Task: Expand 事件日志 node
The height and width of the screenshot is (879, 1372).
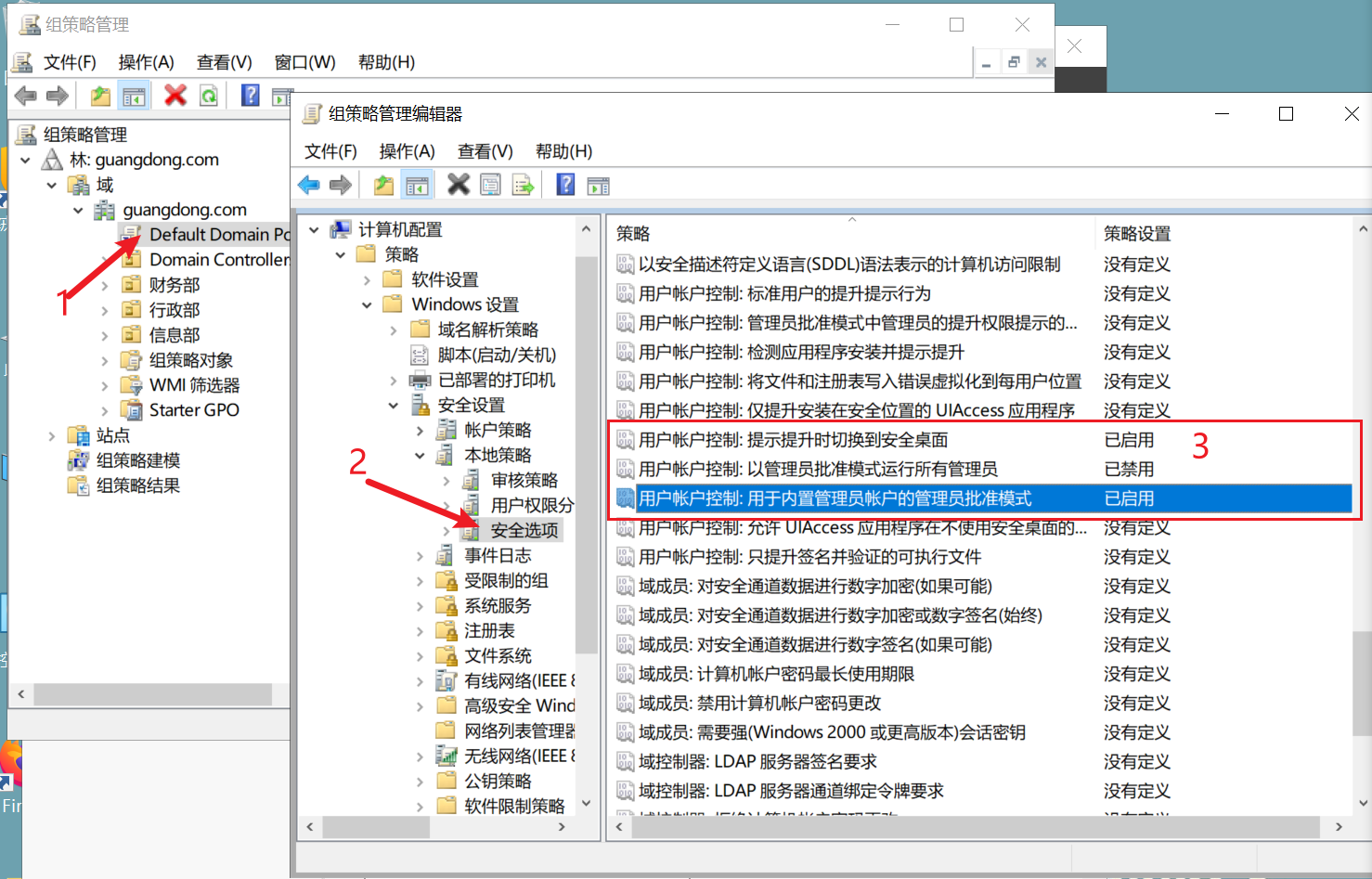Action: pos(420,555)
